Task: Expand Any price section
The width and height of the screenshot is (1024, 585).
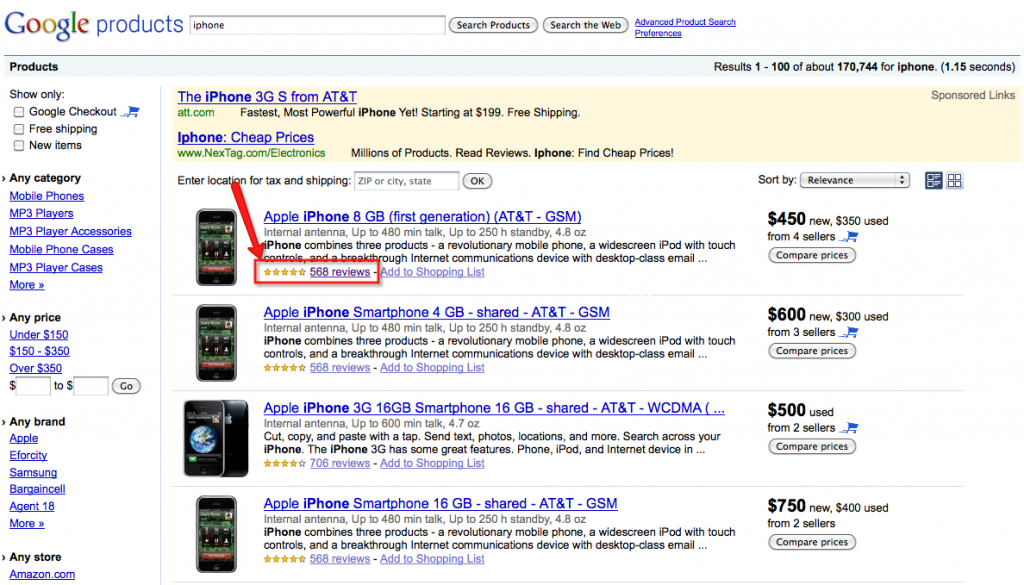Action: (31, 317)
